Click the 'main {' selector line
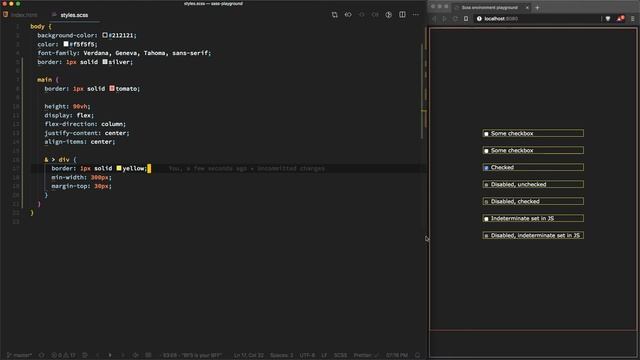 point(48,80)
